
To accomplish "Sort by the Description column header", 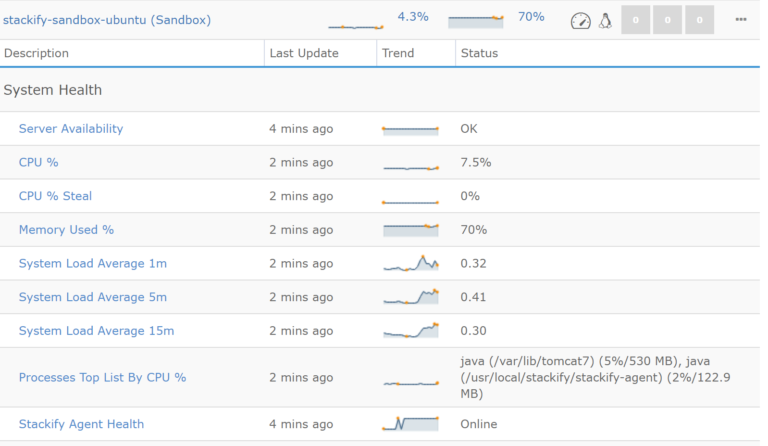I will [x=36, y=53].
